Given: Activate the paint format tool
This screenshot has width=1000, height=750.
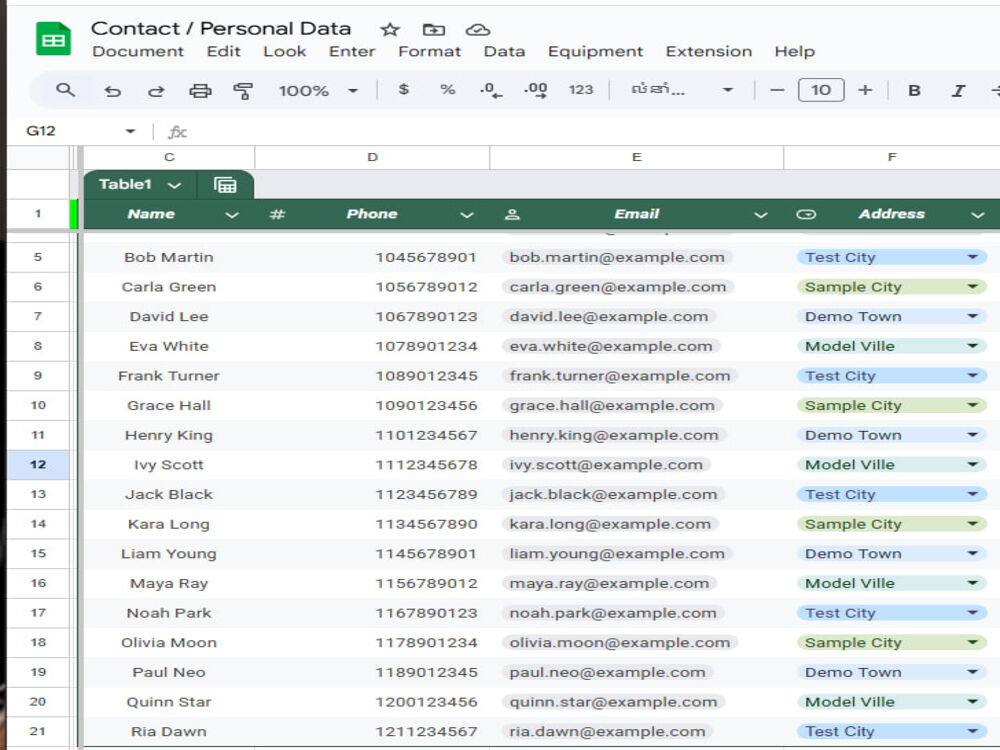Looking at the screenshot, I should pos(243,91).
